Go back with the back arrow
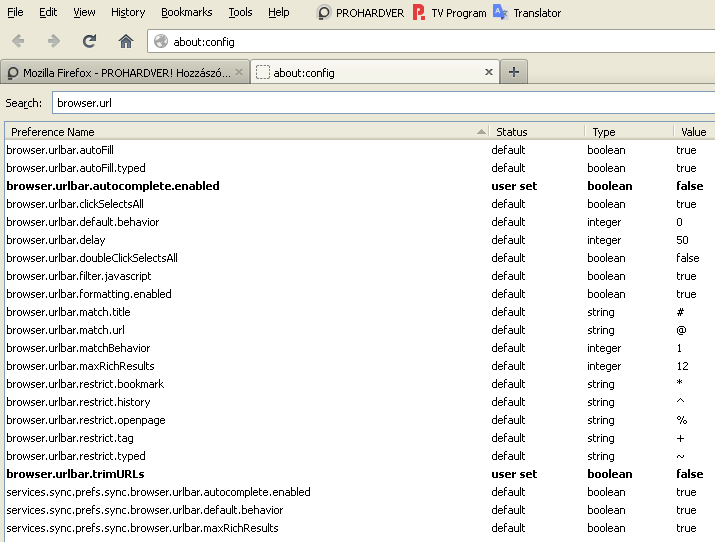This screenshot has height=542, width=715. pos(18,41)
